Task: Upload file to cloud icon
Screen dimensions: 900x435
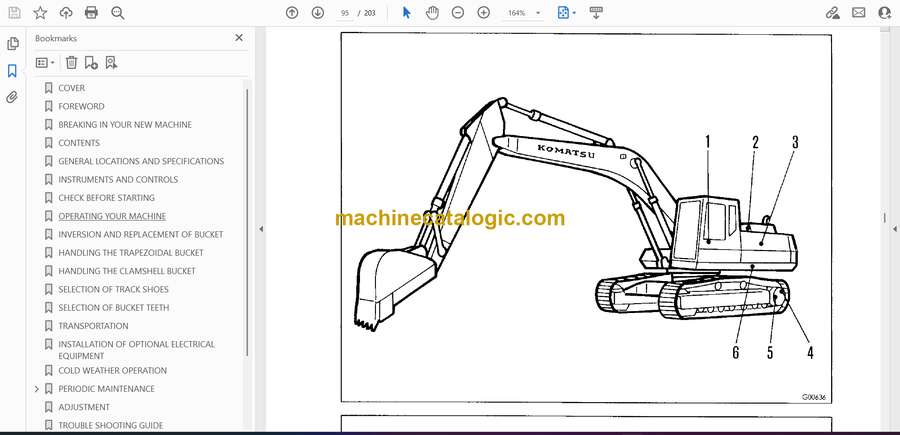Action: point(66,13)
